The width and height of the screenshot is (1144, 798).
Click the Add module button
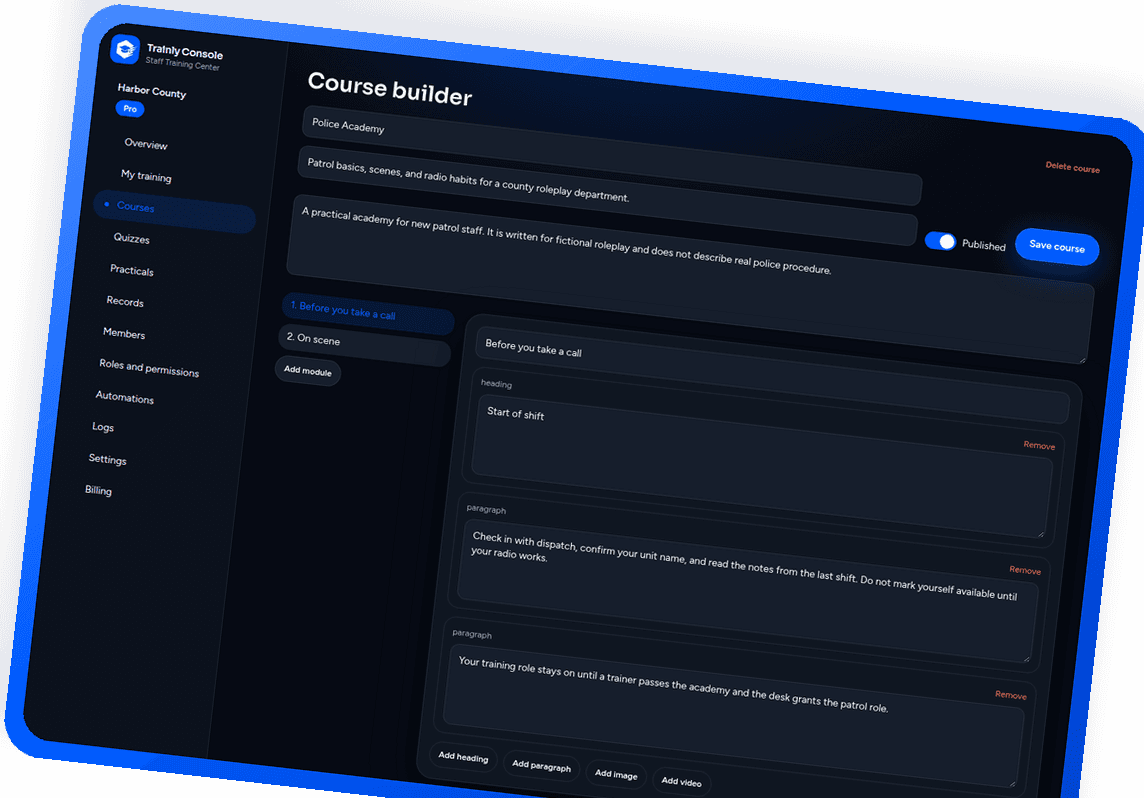click(307, 371)
